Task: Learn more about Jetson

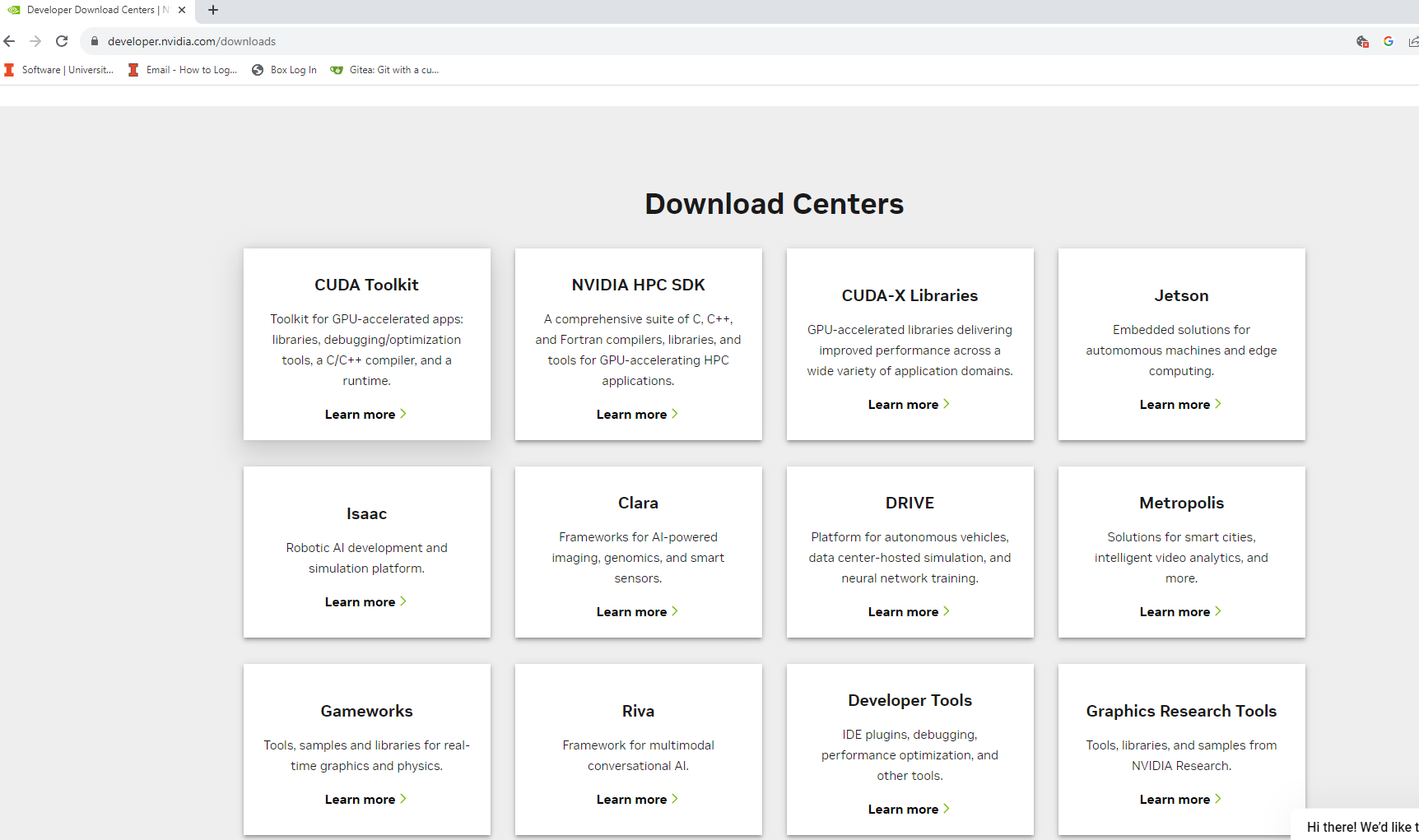Action: (1180, 405)
